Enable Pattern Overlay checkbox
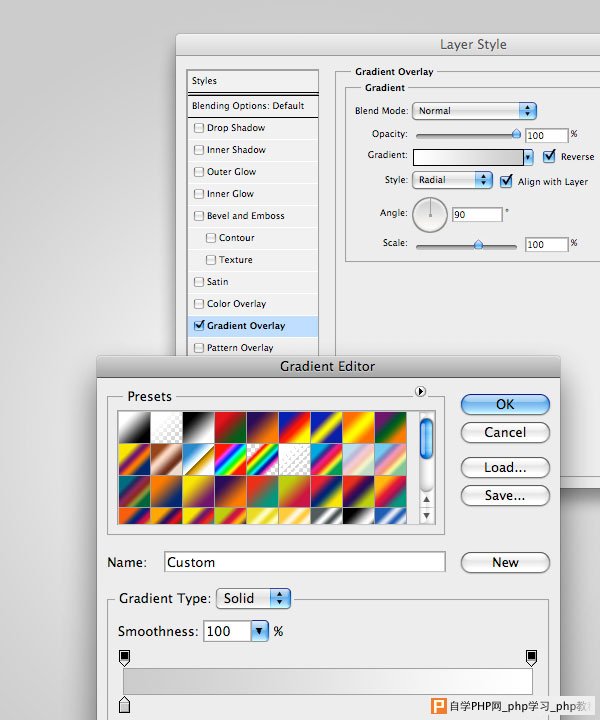Viewport: 600px width, 720px height. pos(199,348)
